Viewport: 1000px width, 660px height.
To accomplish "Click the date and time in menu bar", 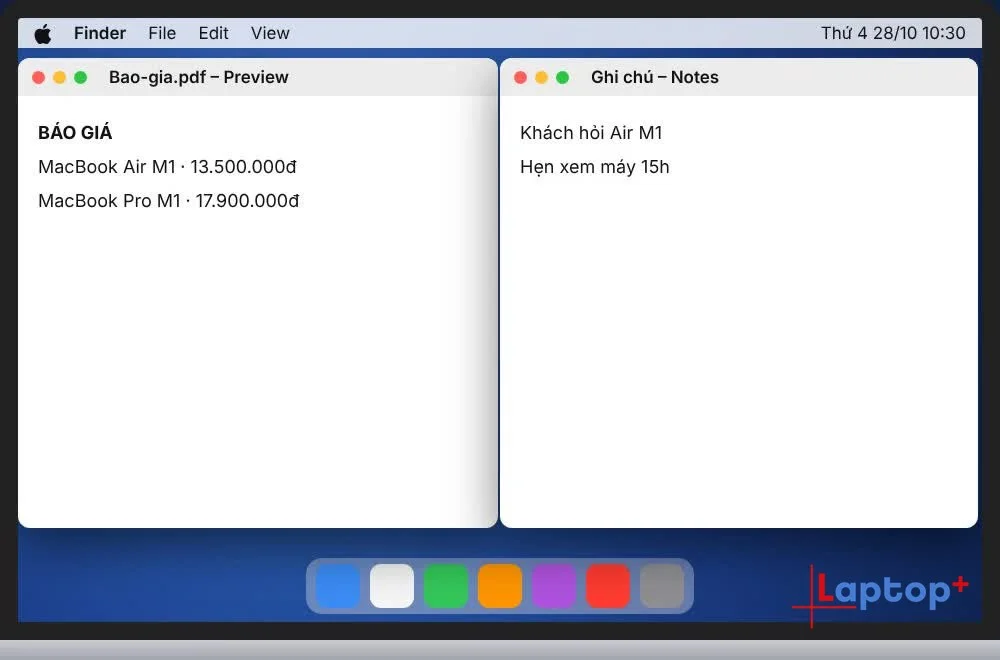I will pos(893,33).
